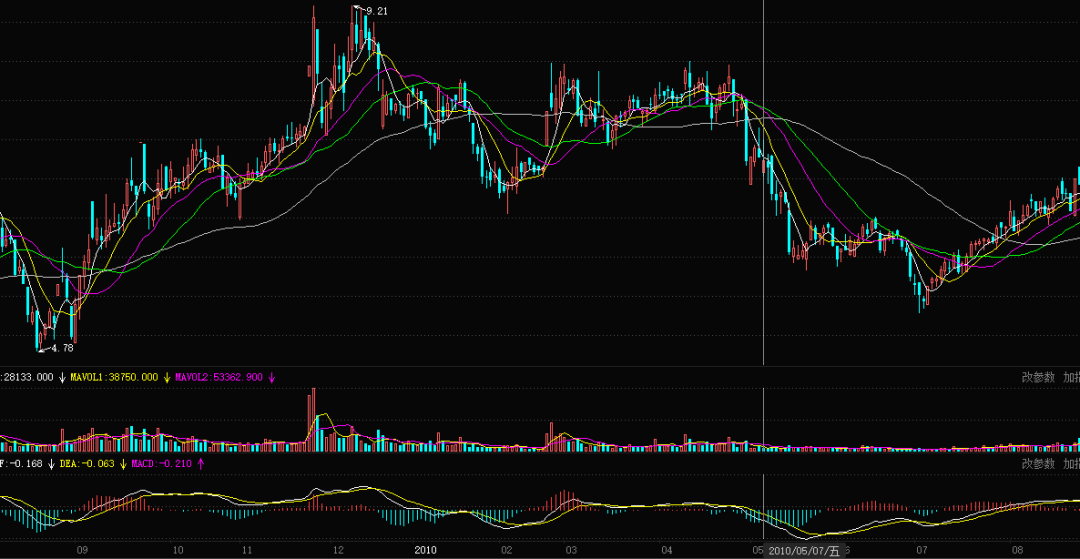The width and height of the screenshot is (1080, 559).
Task: Click 加指 in the volume panel header
Action: pos(1071,377)
